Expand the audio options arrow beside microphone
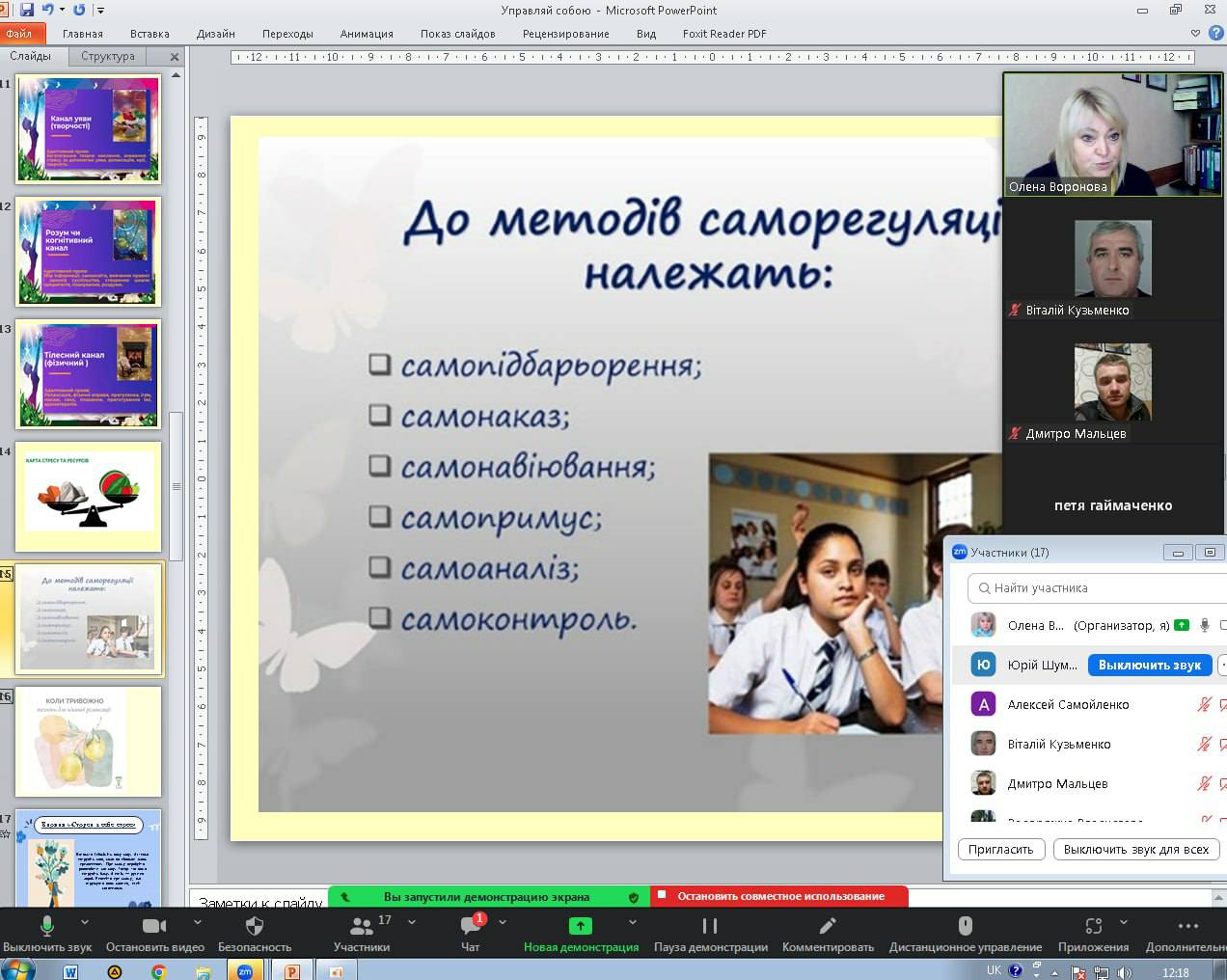Image resolution: width=1227 pixels, height=980 pixels. pyautogui.click(x=85, y=922)
